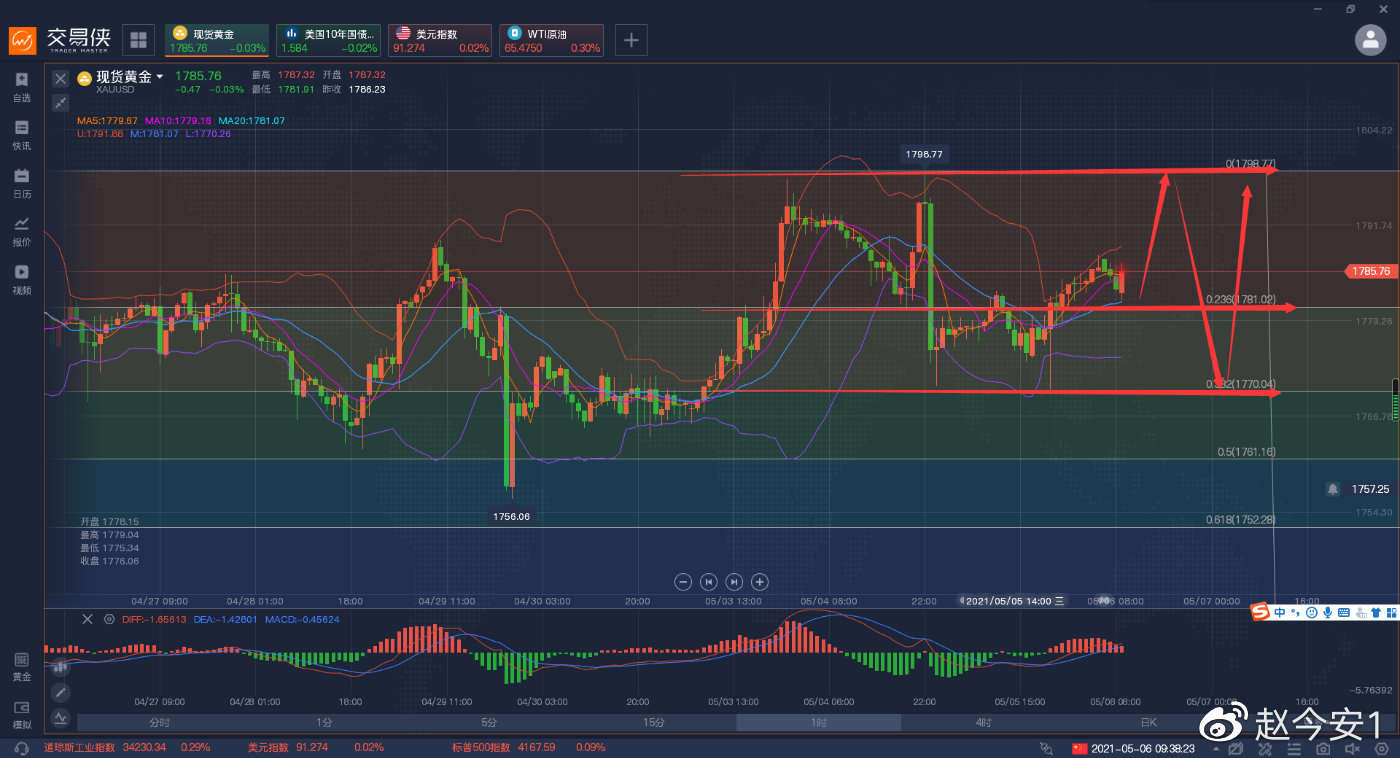The width and height of the screenshot is (1400, 758).
Task: Open the user profile avatar
Action: point(1370,39)
